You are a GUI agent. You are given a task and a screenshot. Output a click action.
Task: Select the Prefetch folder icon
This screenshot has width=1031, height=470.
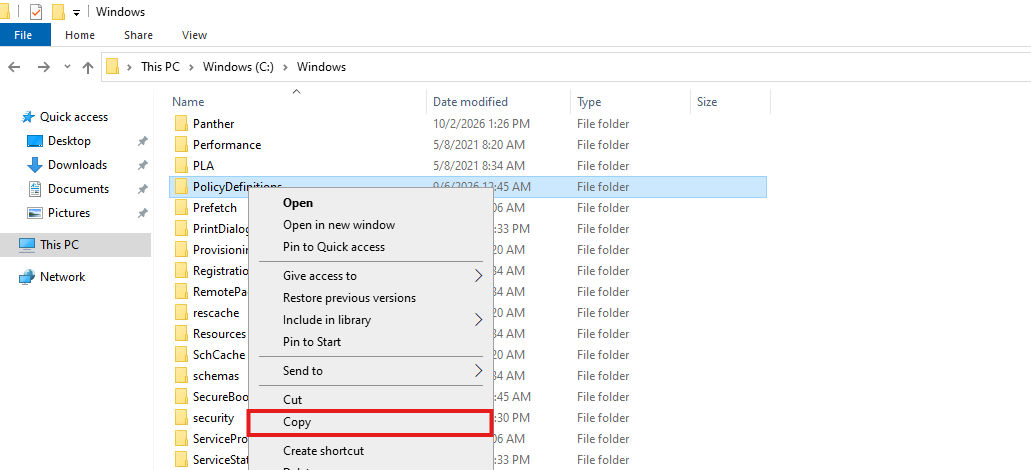click(181, 208)
